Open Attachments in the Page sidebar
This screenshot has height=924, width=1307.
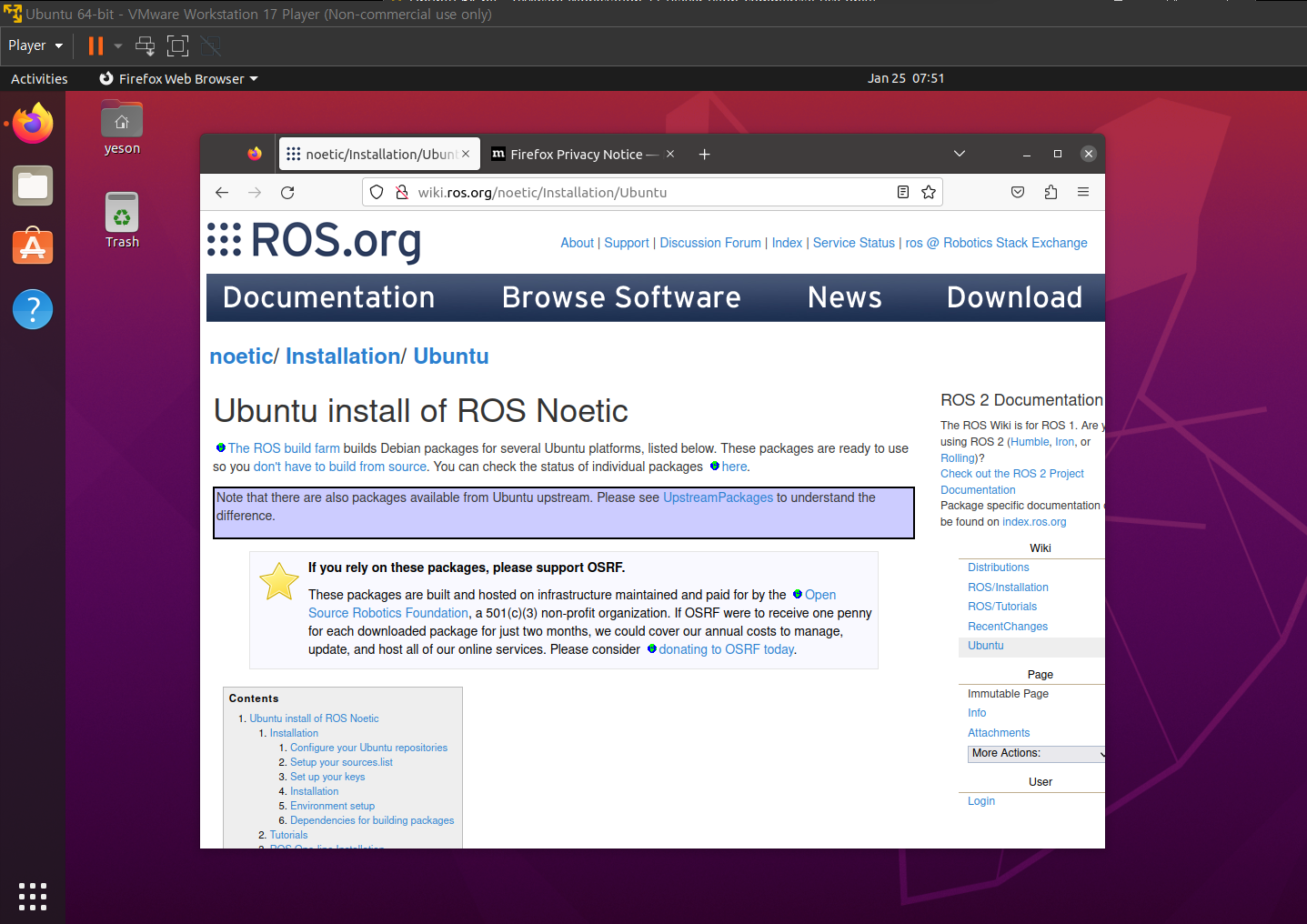point(999,733)
